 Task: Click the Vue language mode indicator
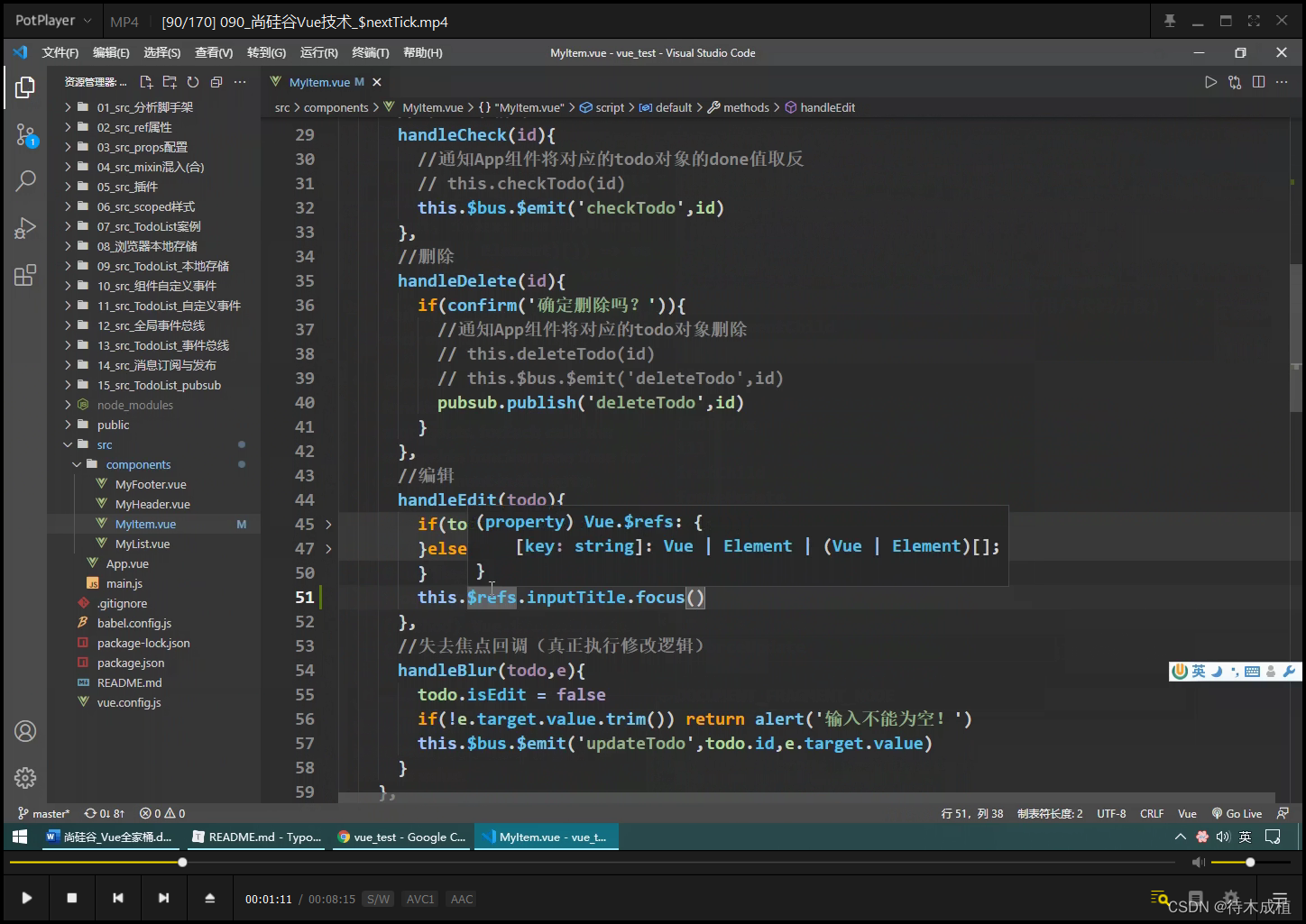(x=1187, y=813)
